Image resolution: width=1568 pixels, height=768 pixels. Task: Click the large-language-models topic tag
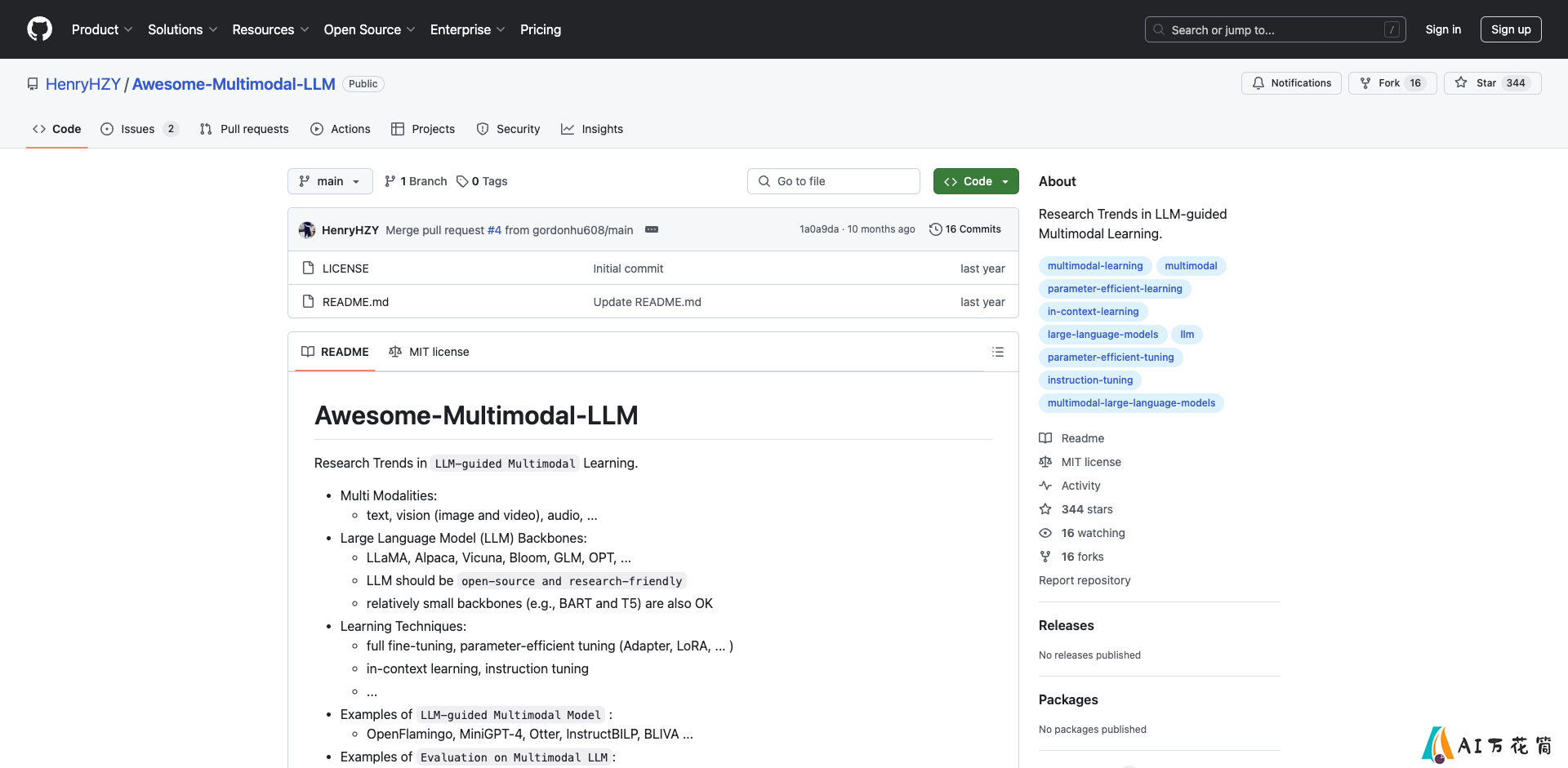tap(1102, 335)
